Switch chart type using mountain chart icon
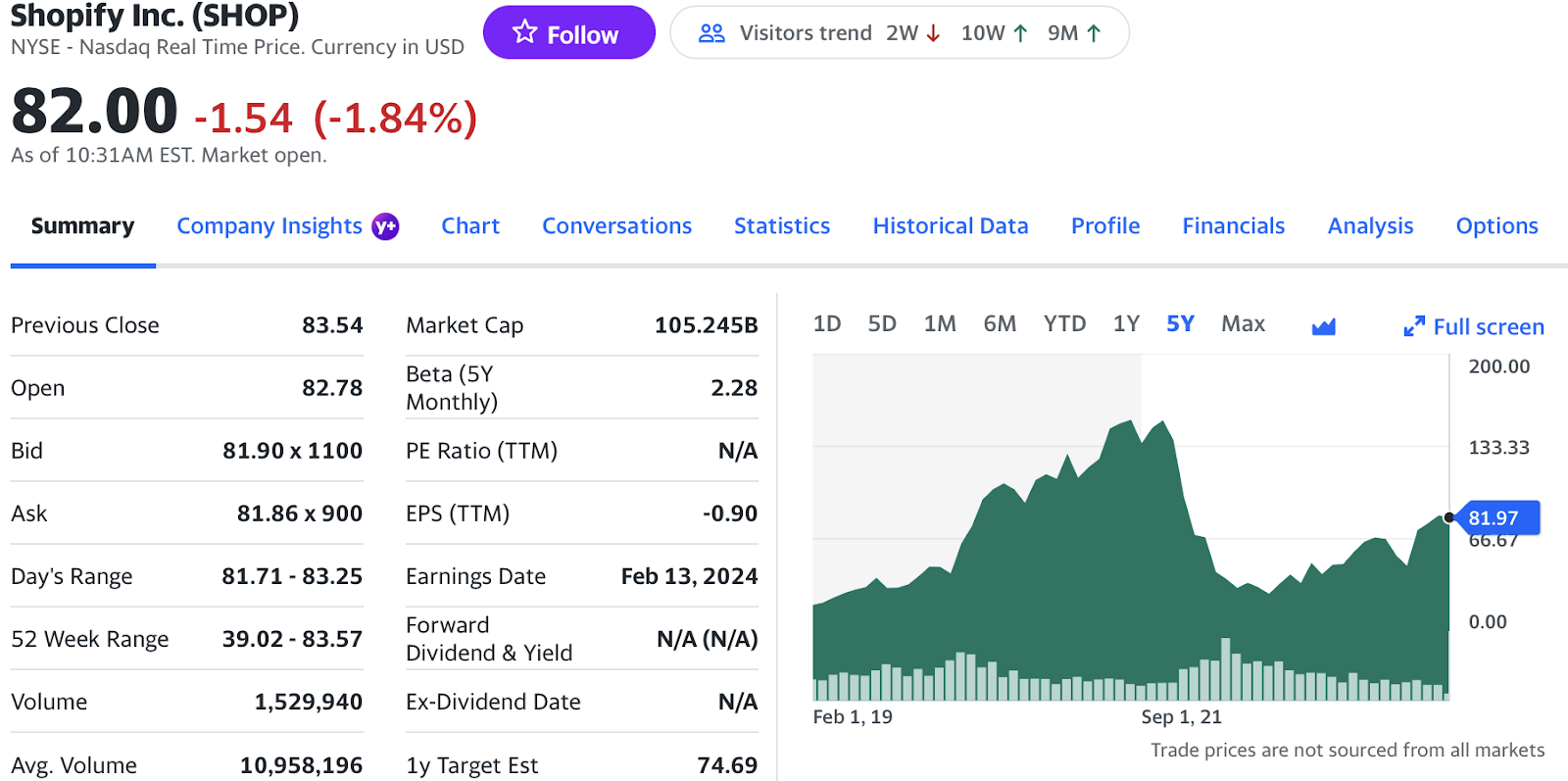This screenshot has height=781, width=1568. tap(1324, 326)
